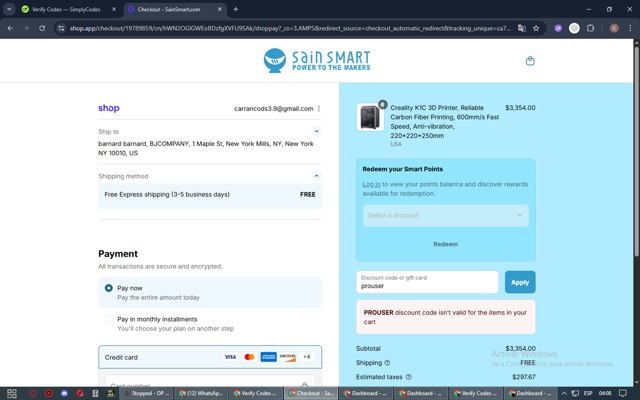The height and width of the screenshot is (400, 640).
Task: Click the SainSmart logo in the header
Action: (317, 60)
